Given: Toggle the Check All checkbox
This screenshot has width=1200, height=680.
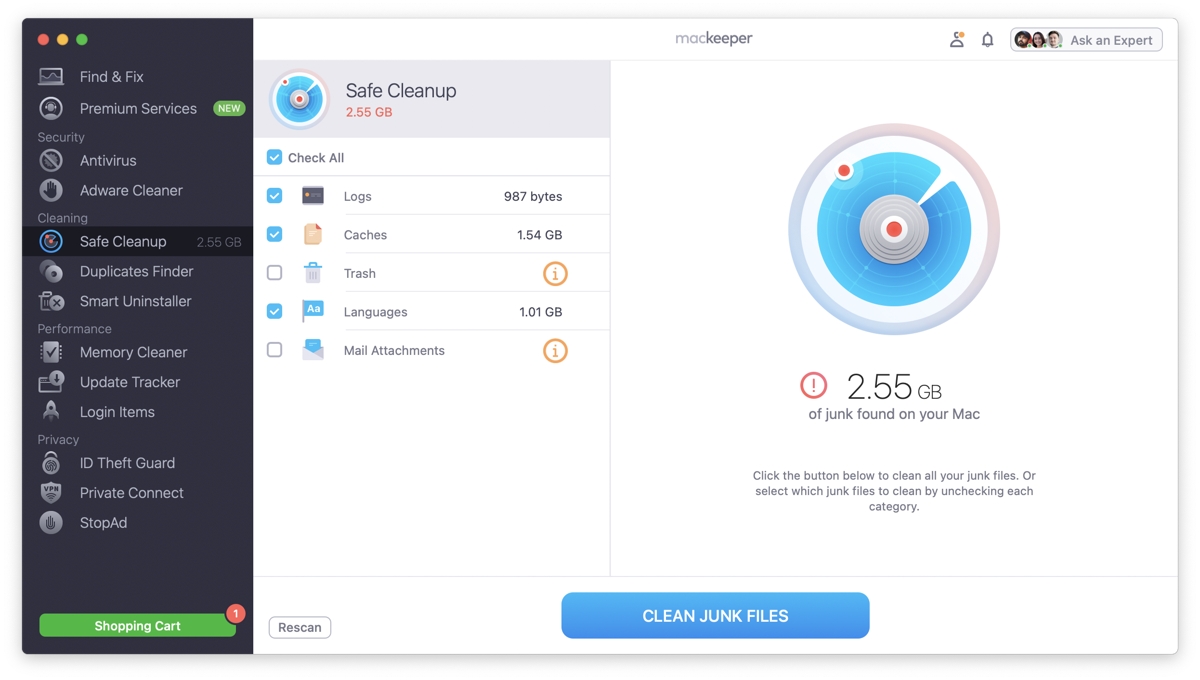Looking at the screenshot, I should click(274, 157).
